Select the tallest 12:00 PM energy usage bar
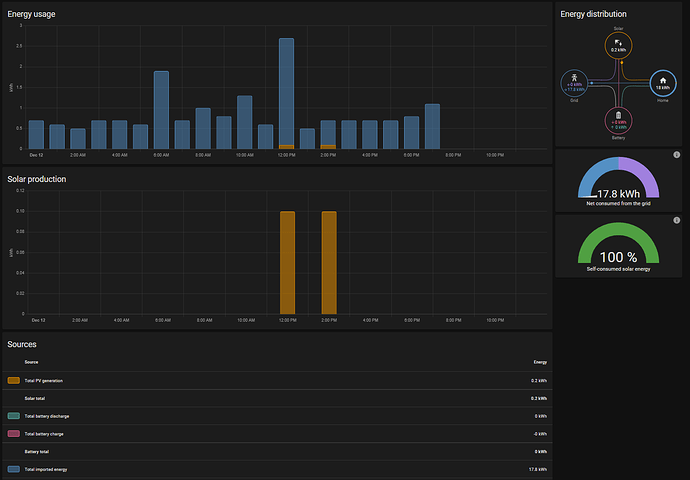This screenshot has height=480, width=690. click(286, 93)
